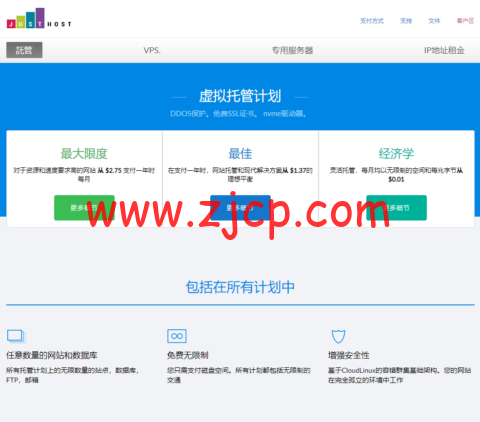
Task: Click the FTP, 邮箱 description paragraph
Action: [x=72, y=375]
